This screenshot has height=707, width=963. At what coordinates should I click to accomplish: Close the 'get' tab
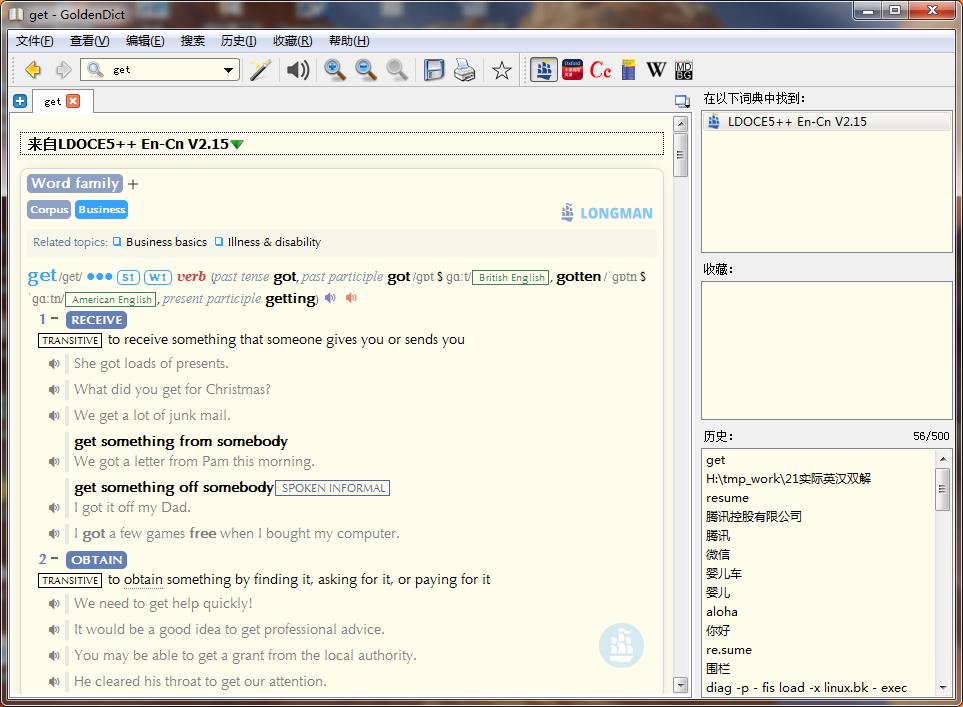point(73,101)
